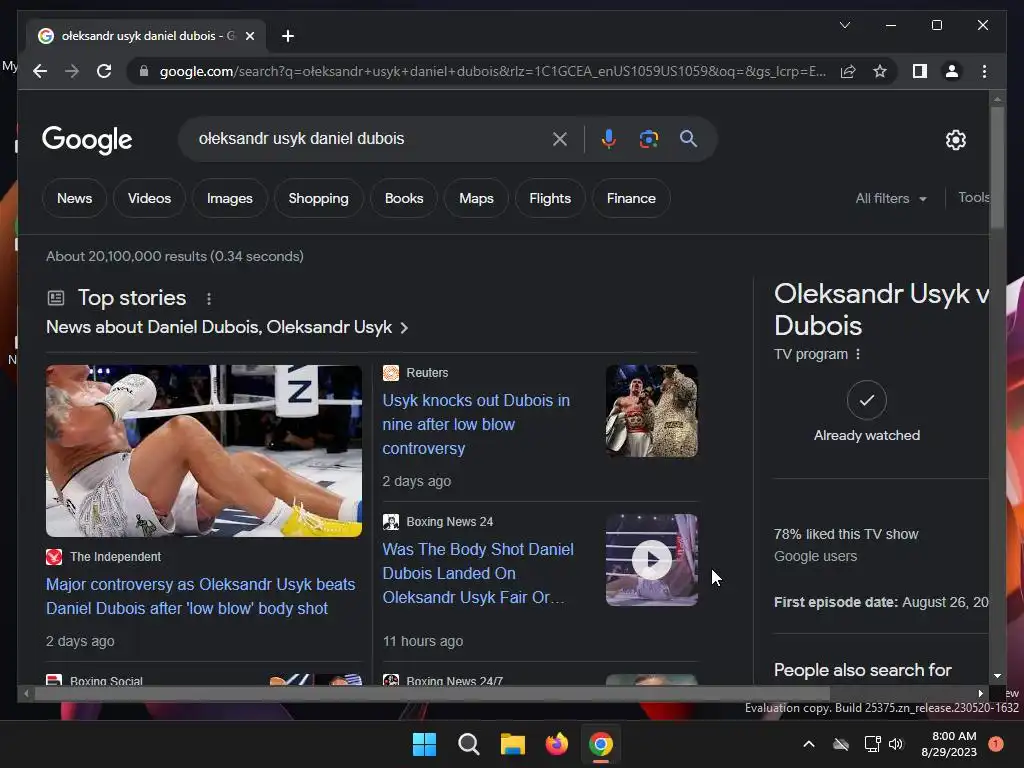The height and width of the screenshot is (768, 1024).
Task: Open News about Daniel Dubois, Oleksandr Usyk
Action: click(x=227, y=327)
